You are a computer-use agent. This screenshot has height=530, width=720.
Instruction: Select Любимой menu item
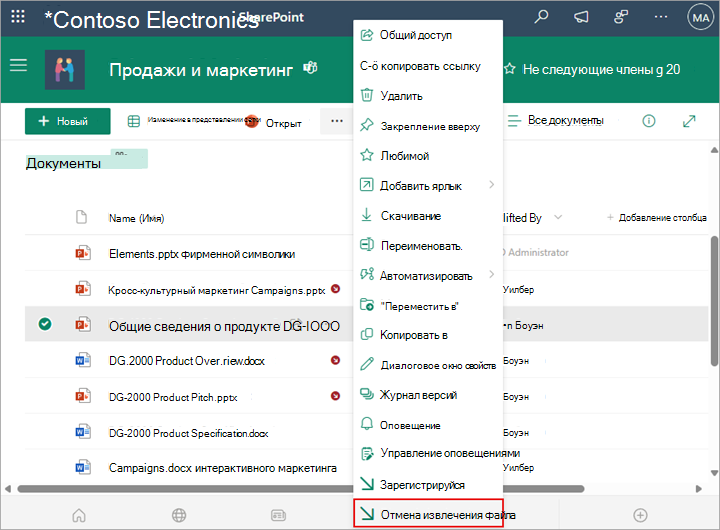click(x=428, y=156)
